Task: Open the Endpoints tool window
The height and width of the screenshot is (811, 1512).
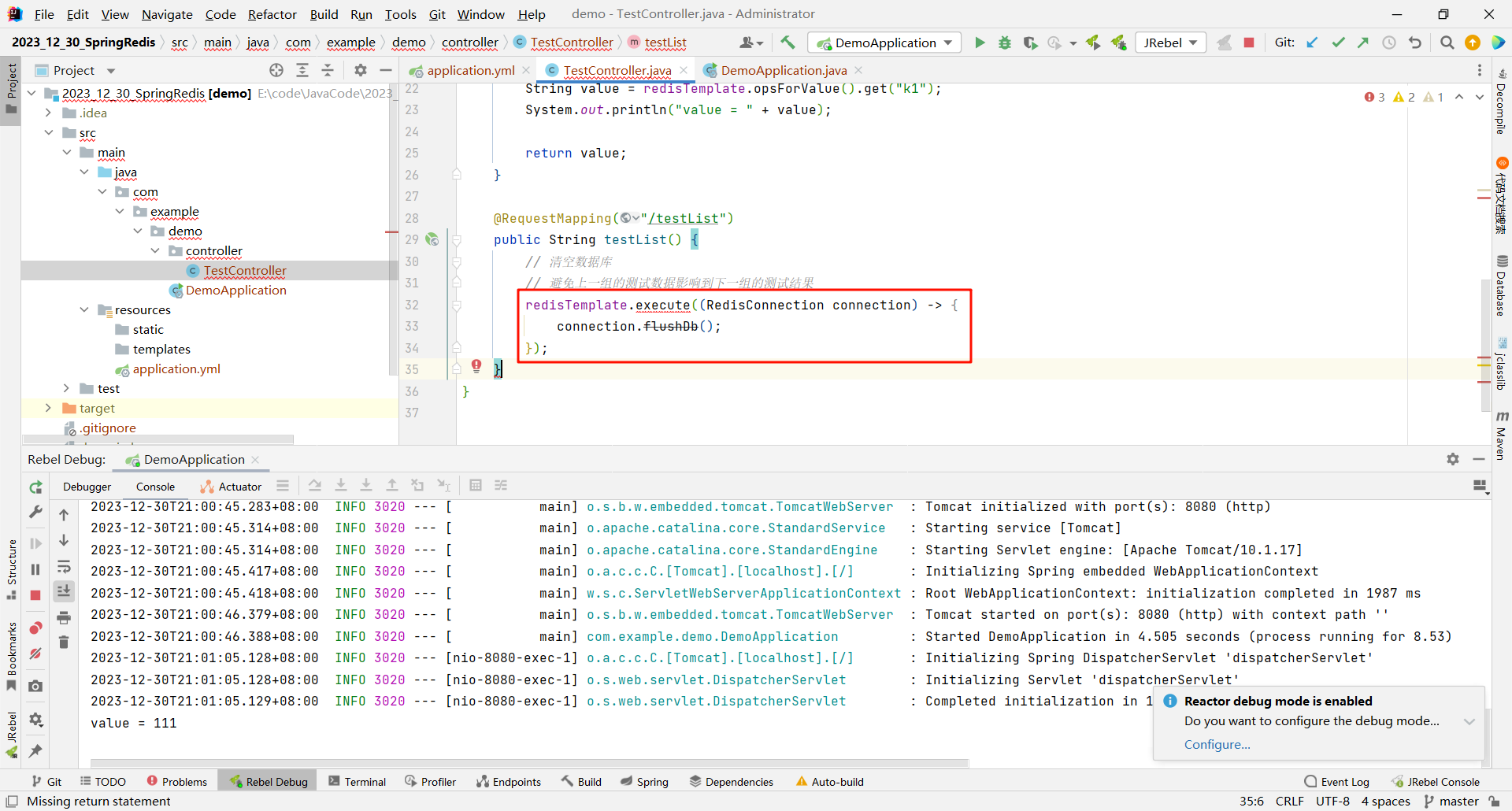Action: point(509,781)
